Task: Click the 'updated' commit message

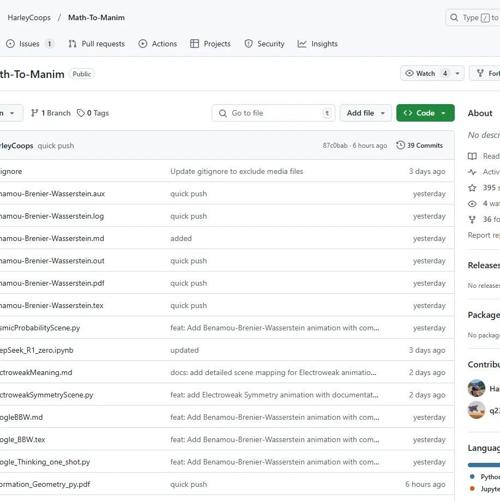Action: coord(184,350)
